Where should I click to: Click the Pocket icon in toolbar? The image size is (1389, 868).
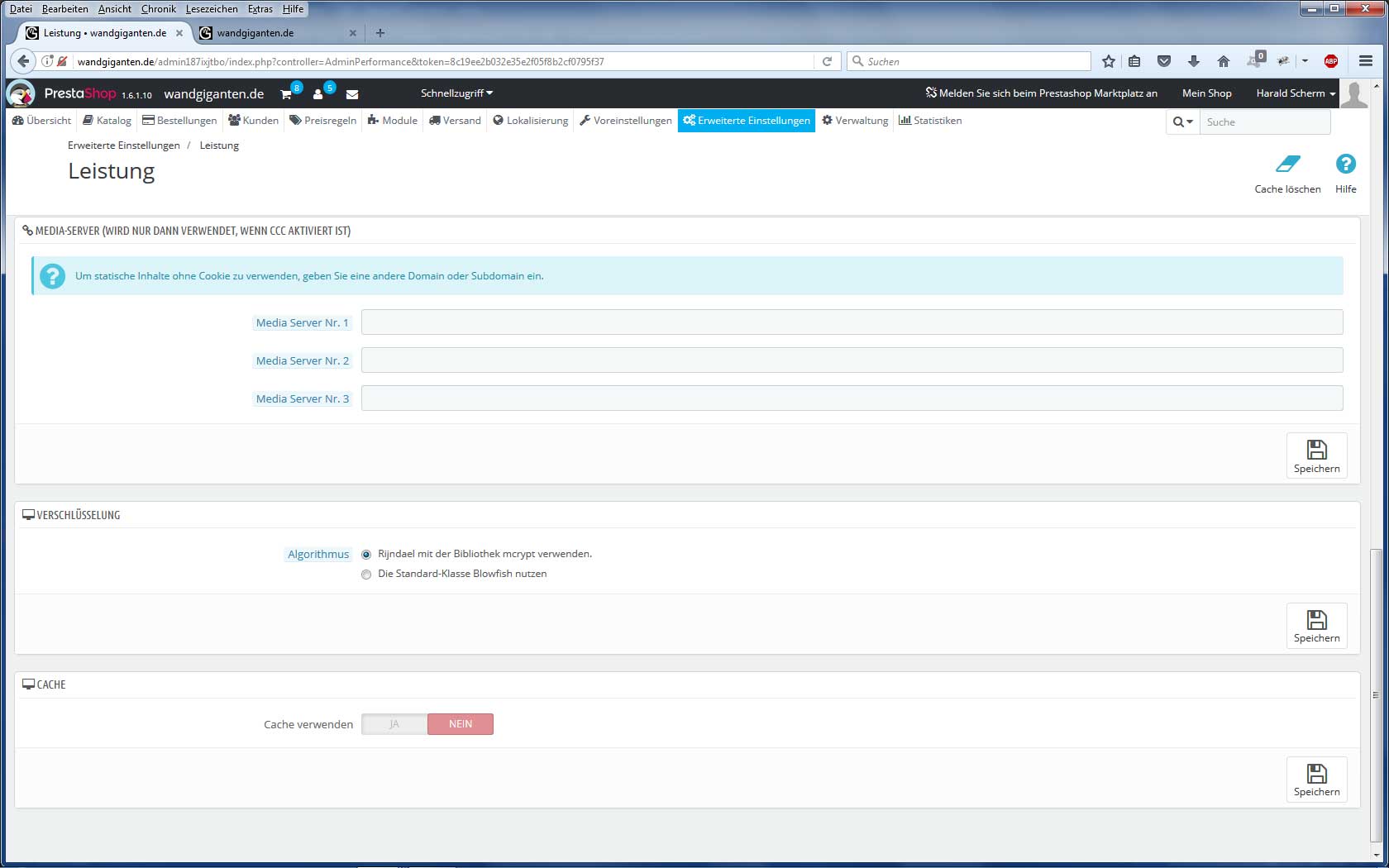(x=1164, y=61)
